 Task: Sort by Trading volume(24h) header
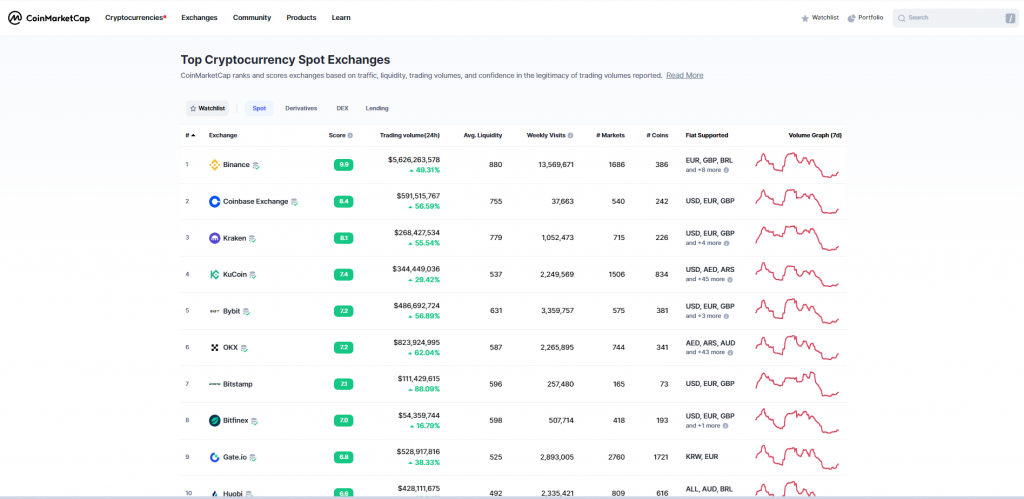(409, 135)
